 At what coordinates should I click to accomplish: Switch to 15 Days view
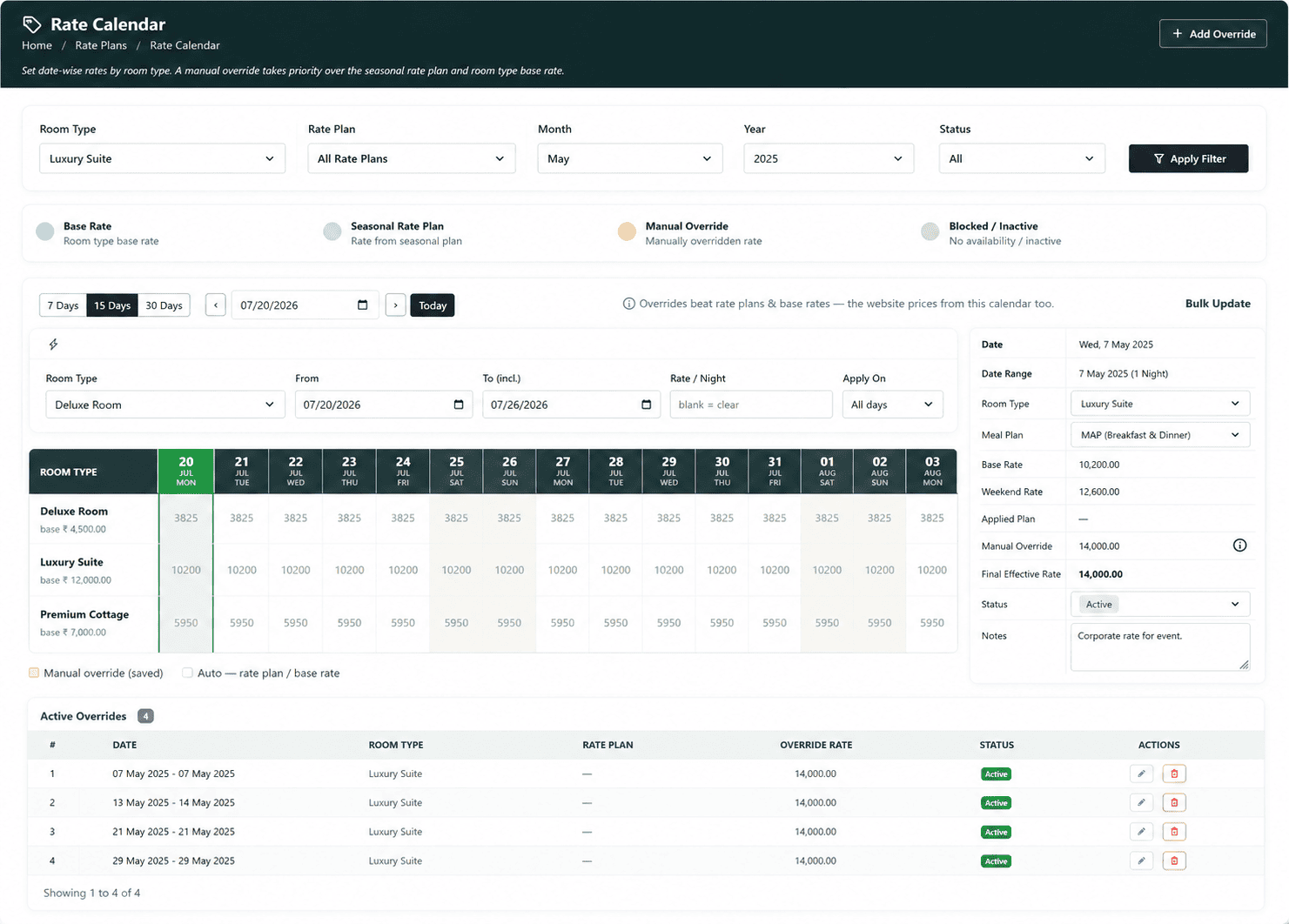(112, 305)
